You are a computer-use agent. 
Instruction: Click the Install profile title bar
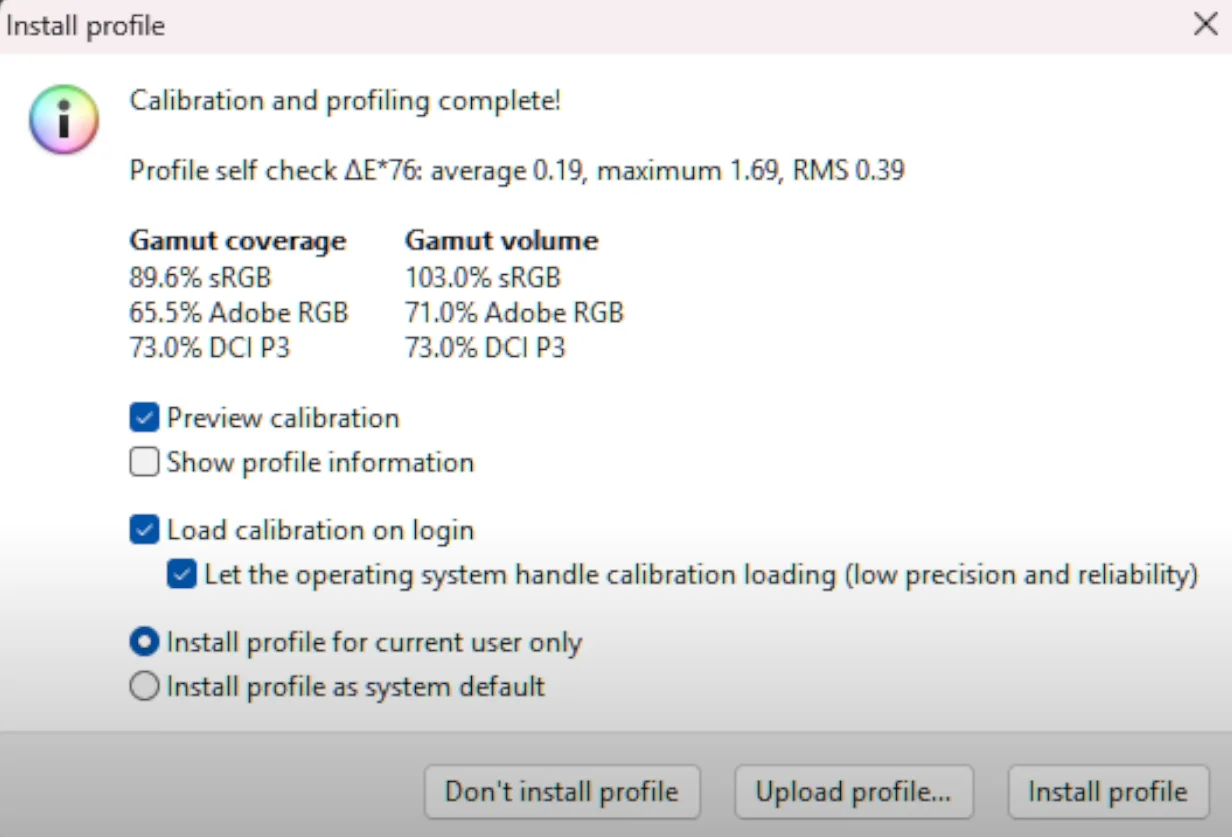86,25
